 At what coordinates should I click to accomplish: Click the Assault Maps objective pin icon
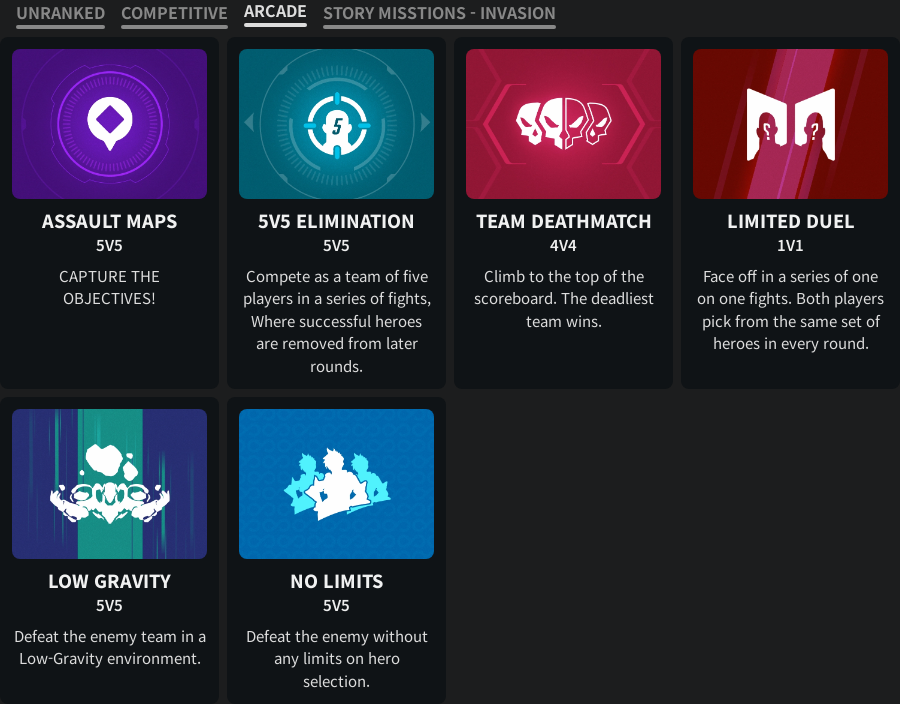[x=110, y=124]
